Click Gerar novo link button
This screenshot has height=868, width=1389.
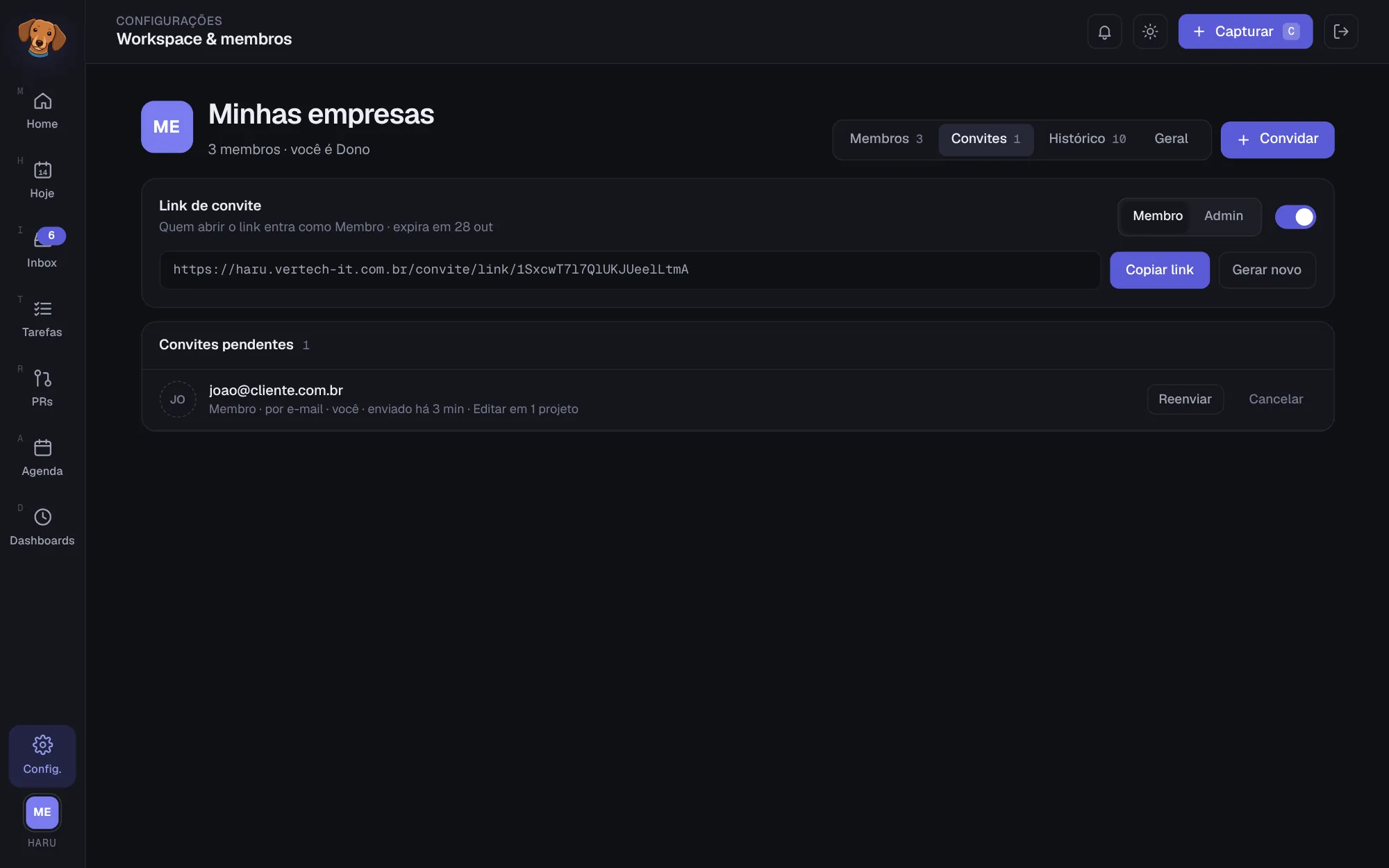point(1267,270)
